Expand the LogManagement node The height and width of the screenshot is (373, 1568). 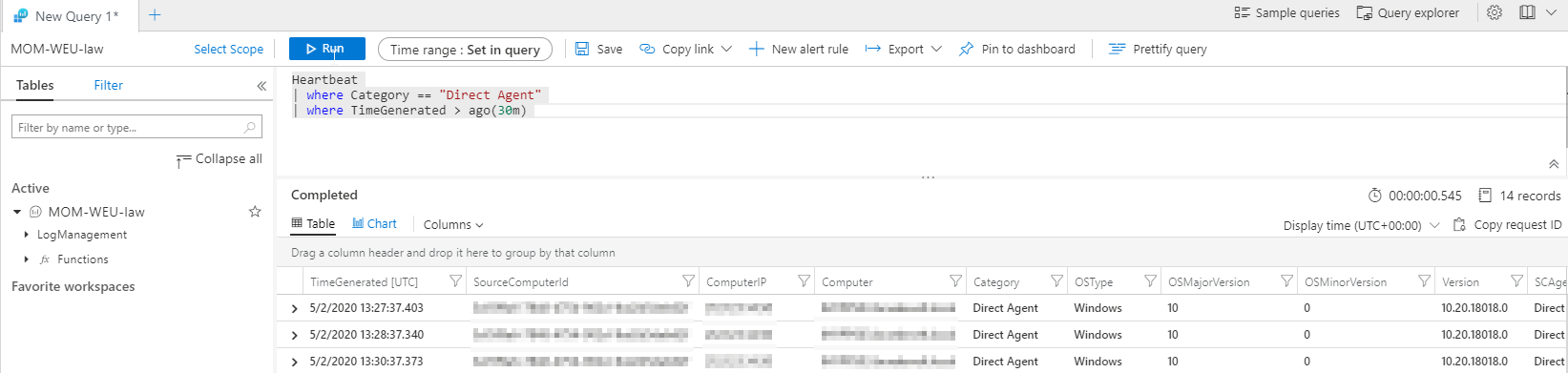pos(26,235)
